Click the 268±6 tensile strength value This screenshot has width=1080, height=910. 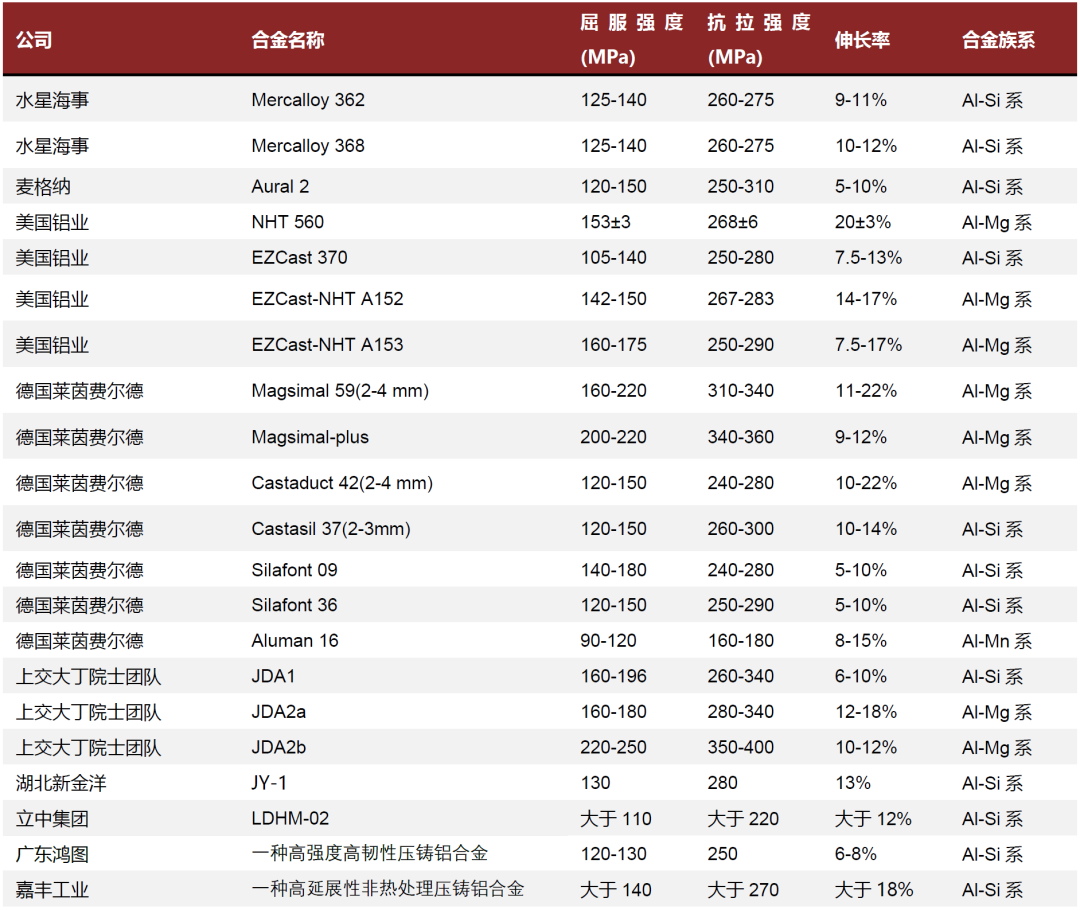(x=732, y=222)
